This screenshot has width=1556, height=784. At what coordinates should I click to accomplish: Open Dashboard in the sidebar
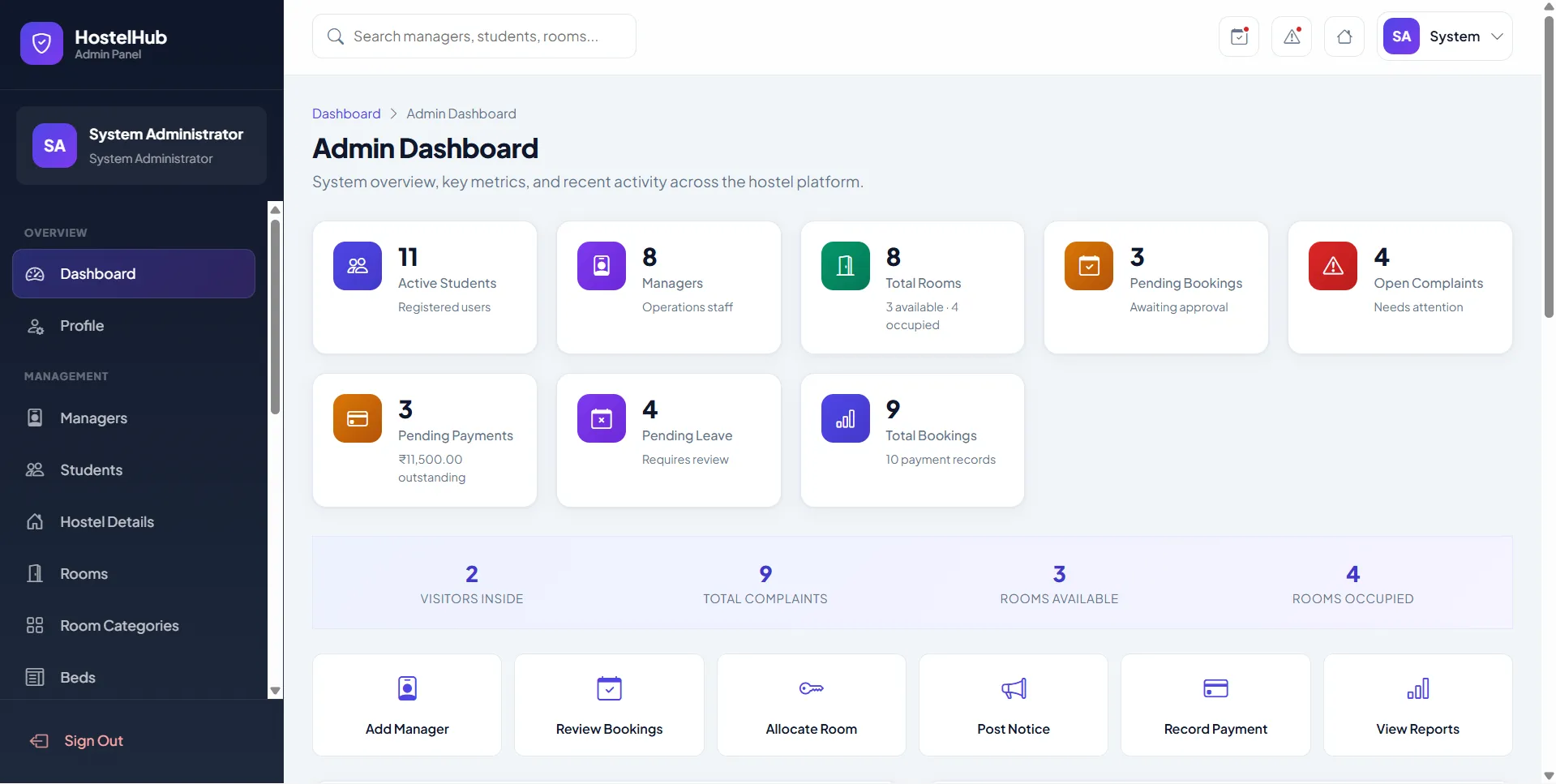coord(134,274)
